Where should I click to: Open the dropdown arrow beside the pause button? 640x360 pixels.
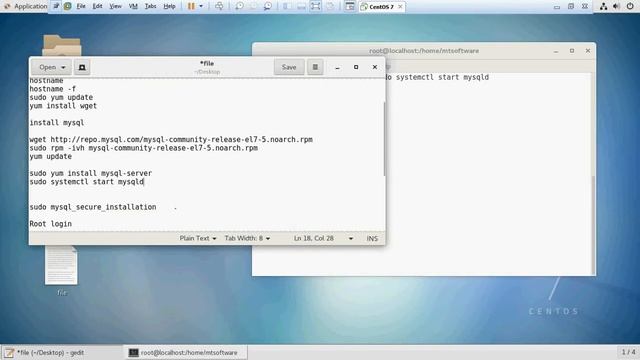click(201, 6)
